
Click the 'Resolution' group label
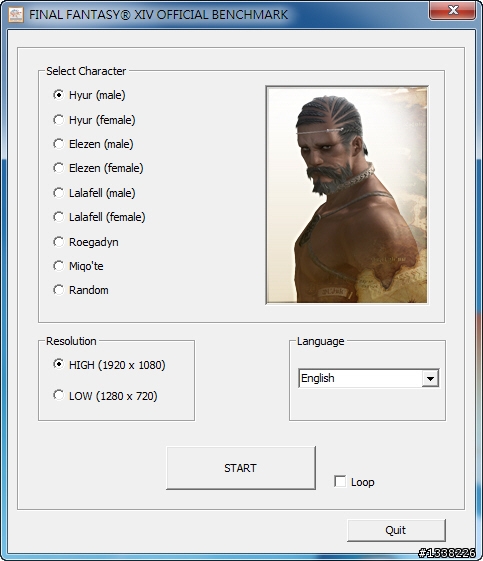coord(71,341)
